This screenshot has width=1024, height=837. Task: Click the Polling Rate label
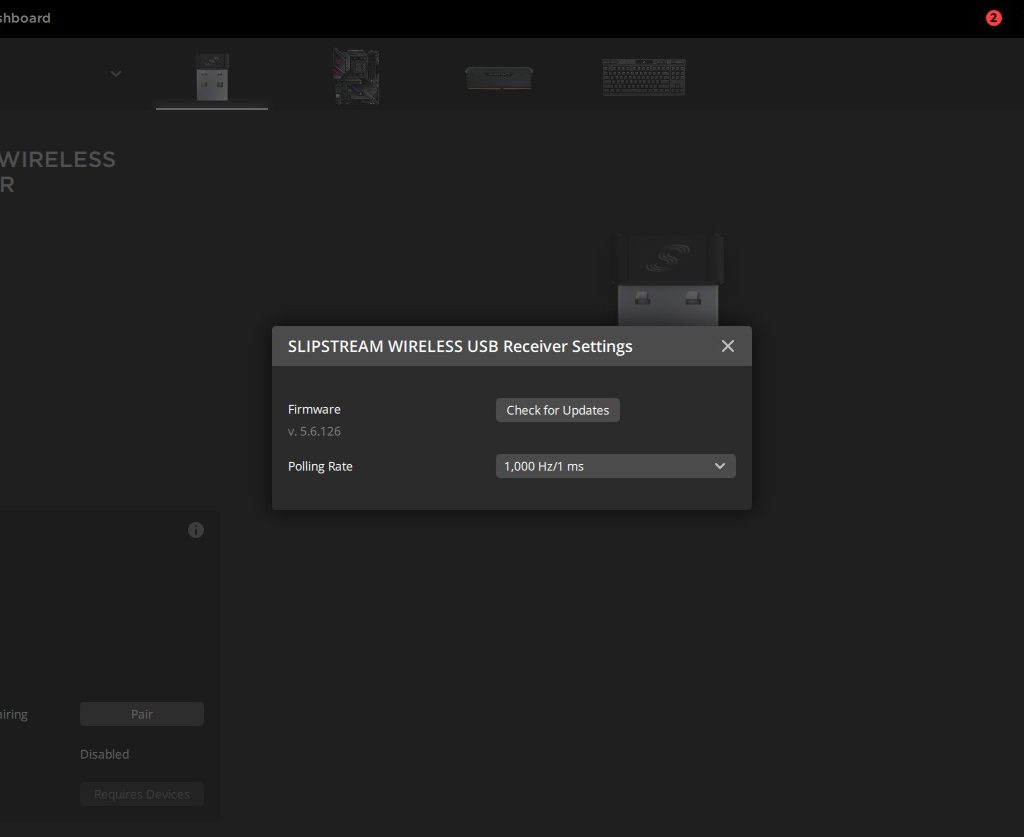(x=320, y=466)
